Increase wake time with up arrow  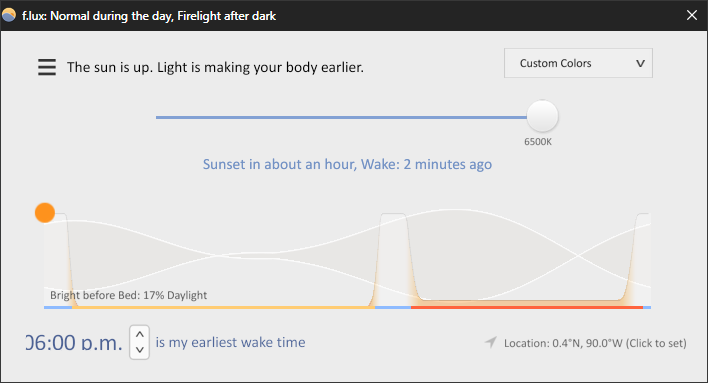point(140,335)
